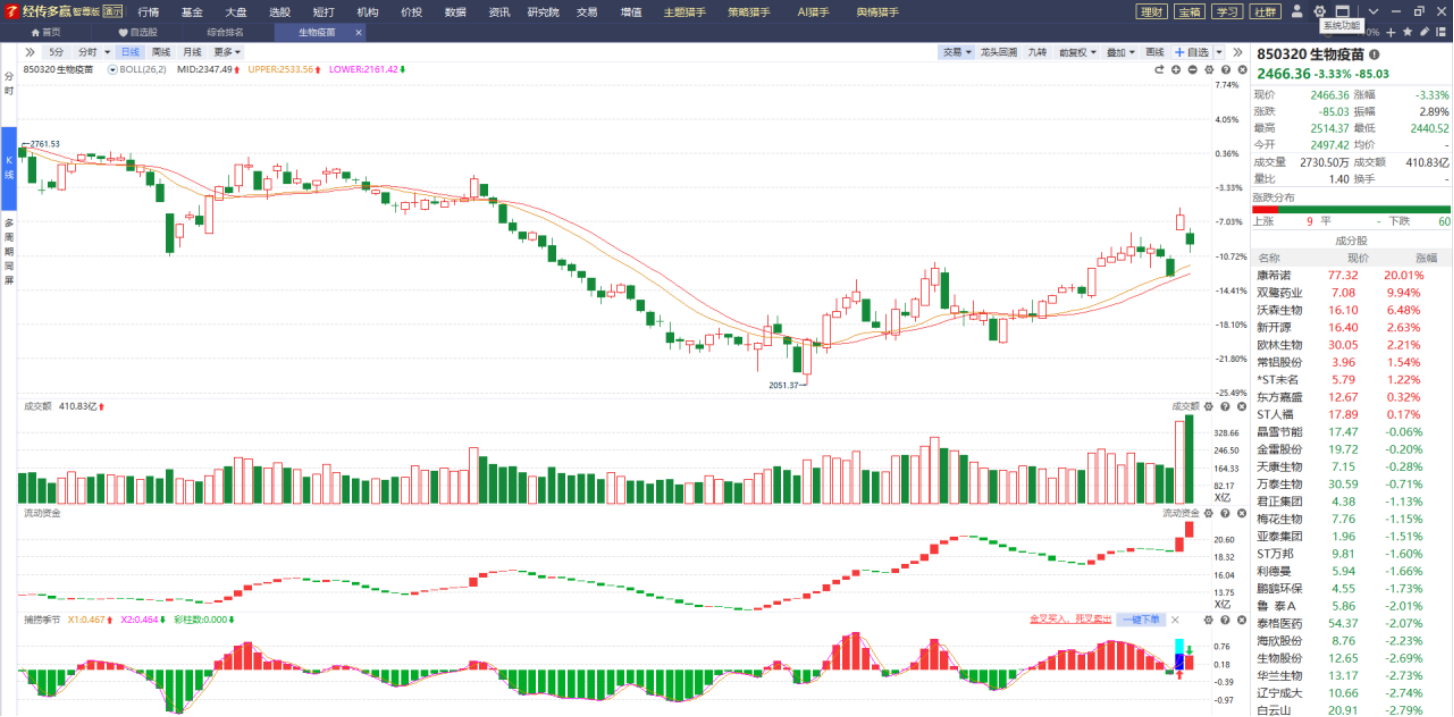Open the 前复权 adjustment dropdown
This screenshot has width=1454, height=717.
click(1078, 52)
